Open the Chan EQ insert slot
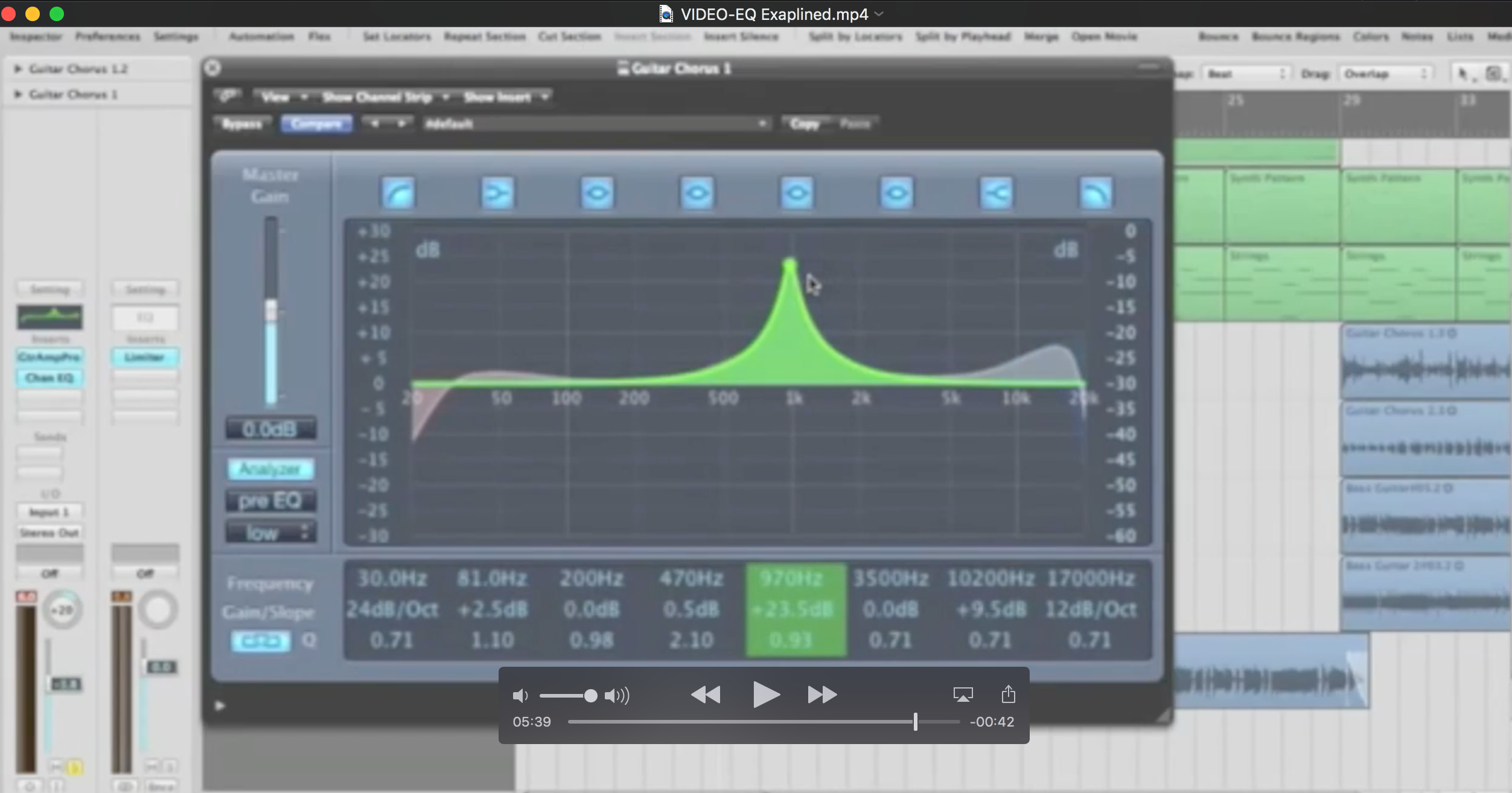Viewport: 1512px width, 793px height. [49, 377]
